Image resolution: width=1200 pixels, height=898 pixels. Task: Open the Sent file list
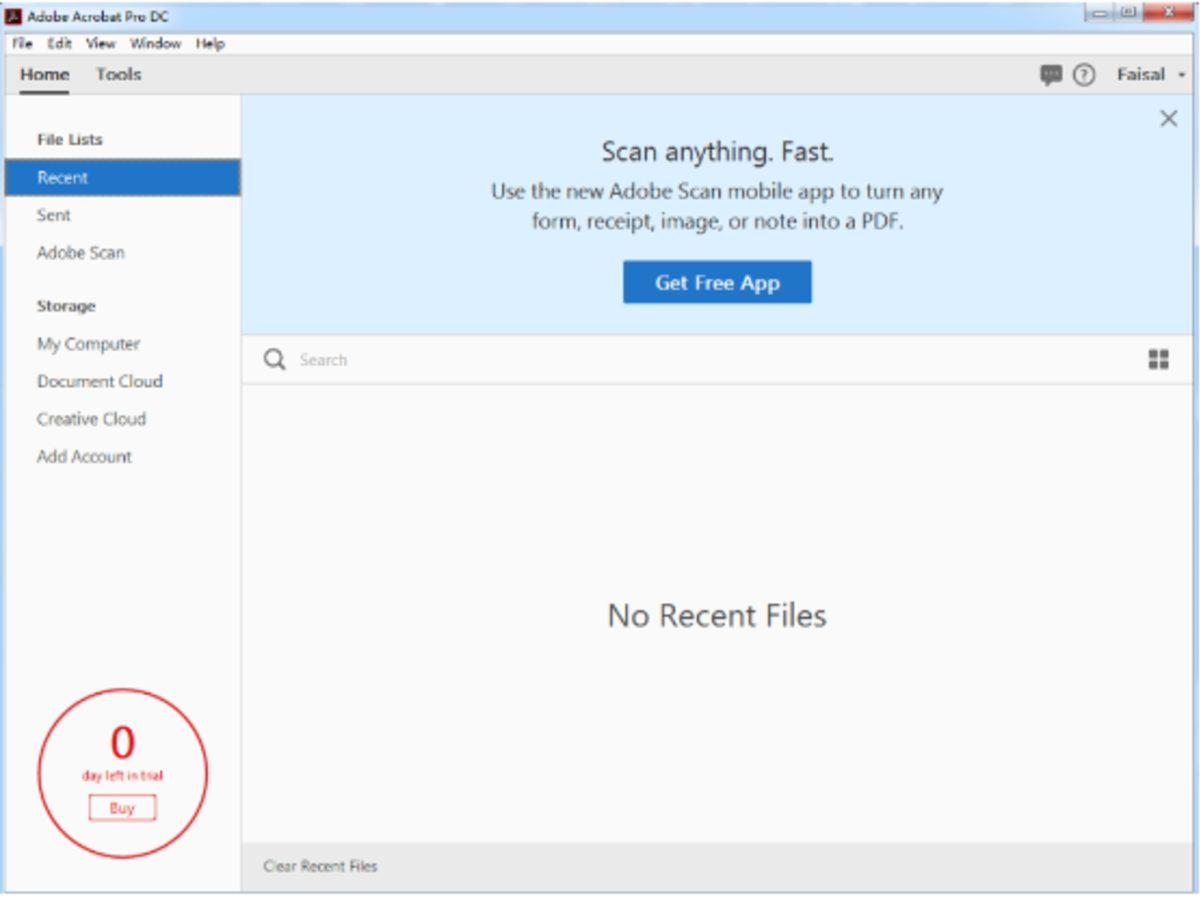coord(53,215)
